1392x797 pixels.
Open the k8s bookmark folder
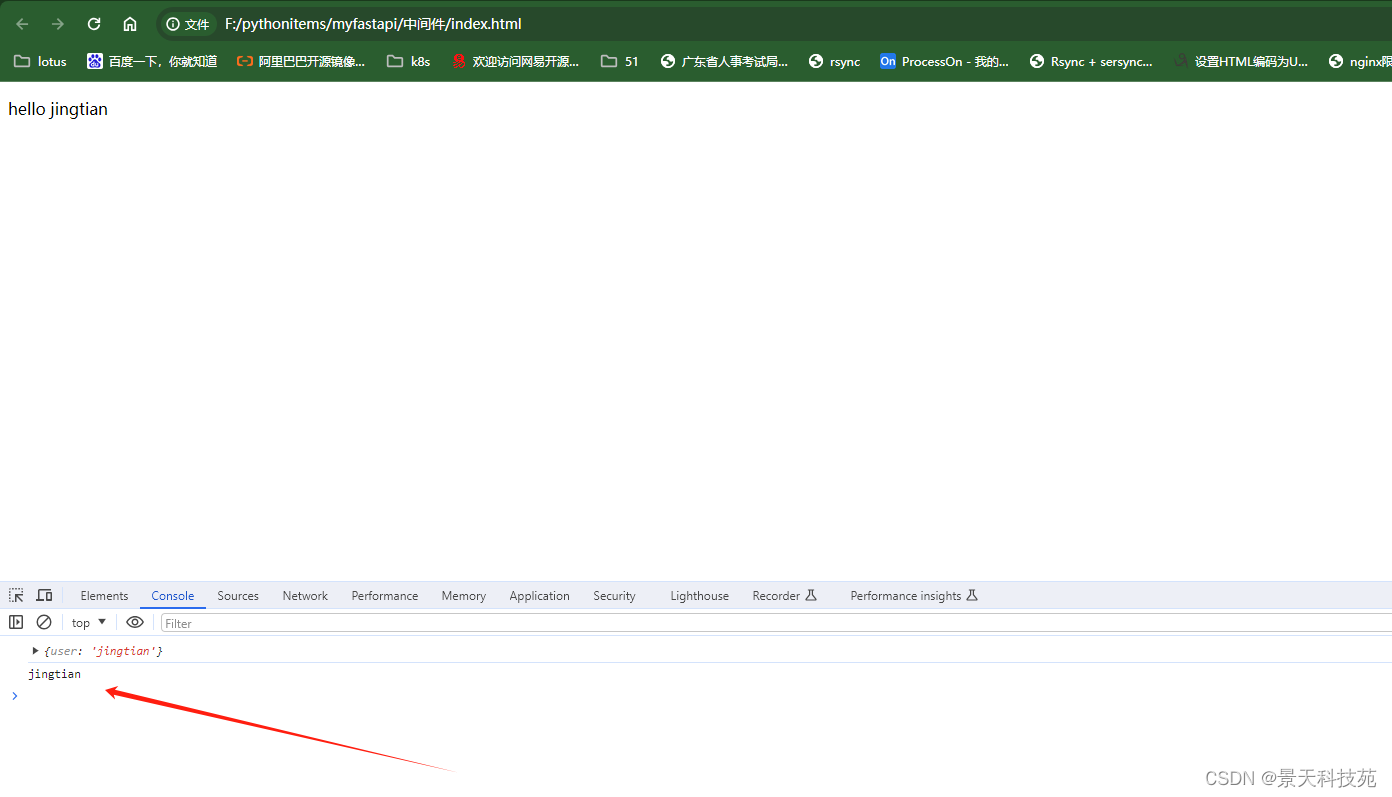pyautogui.click(x=409, y=61)
